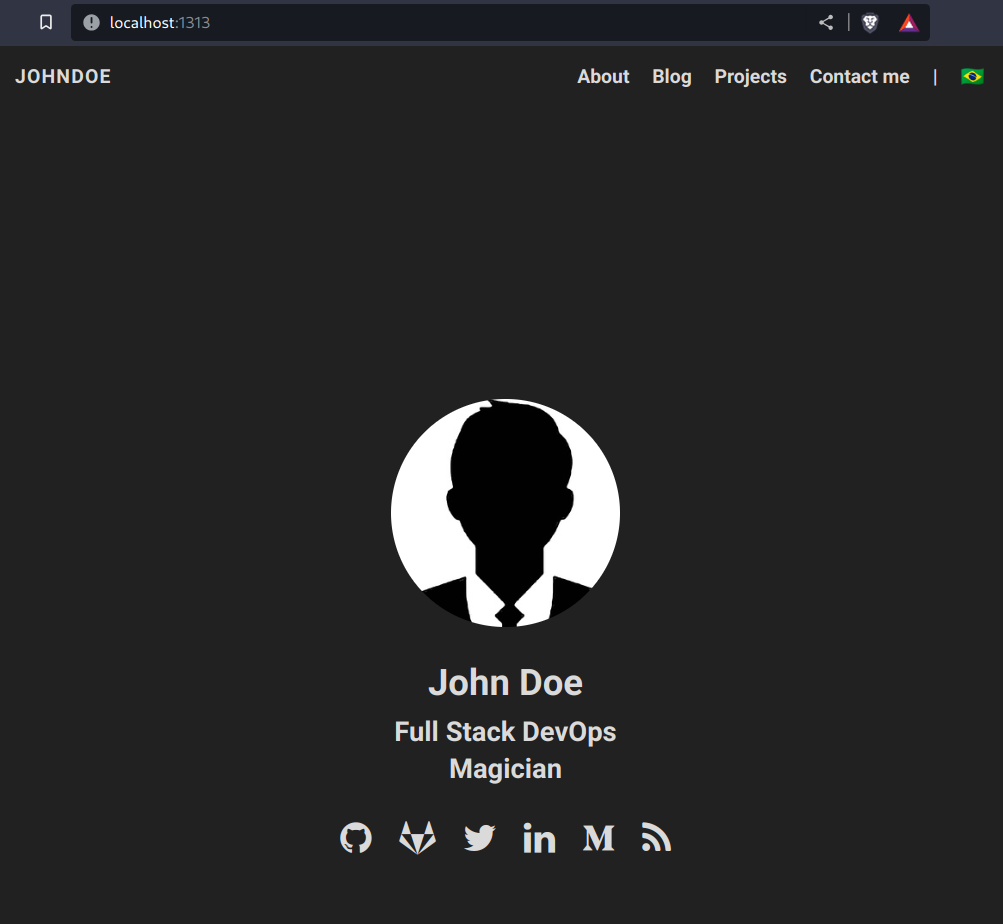The image size is (1003, 924).
Task: Navigate to the Blog section
Action: click(x=671, y=76)
